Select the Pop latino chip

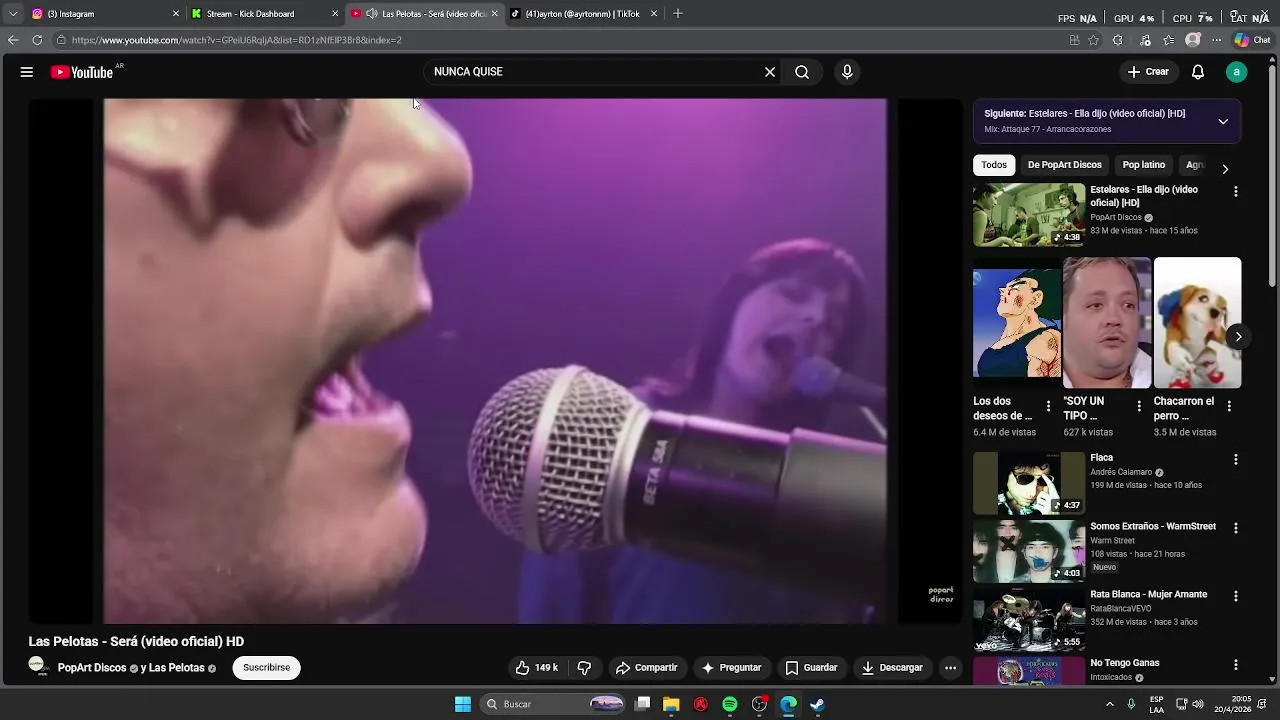coord(1143,165)
